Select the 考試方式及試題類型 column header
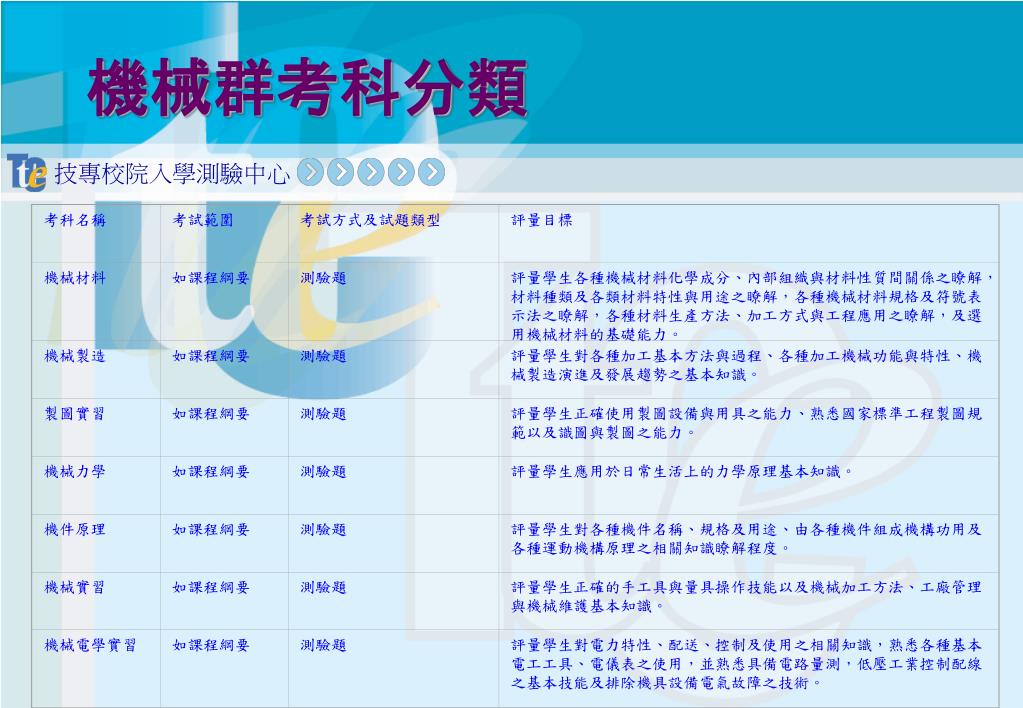 tap(370, 220)
